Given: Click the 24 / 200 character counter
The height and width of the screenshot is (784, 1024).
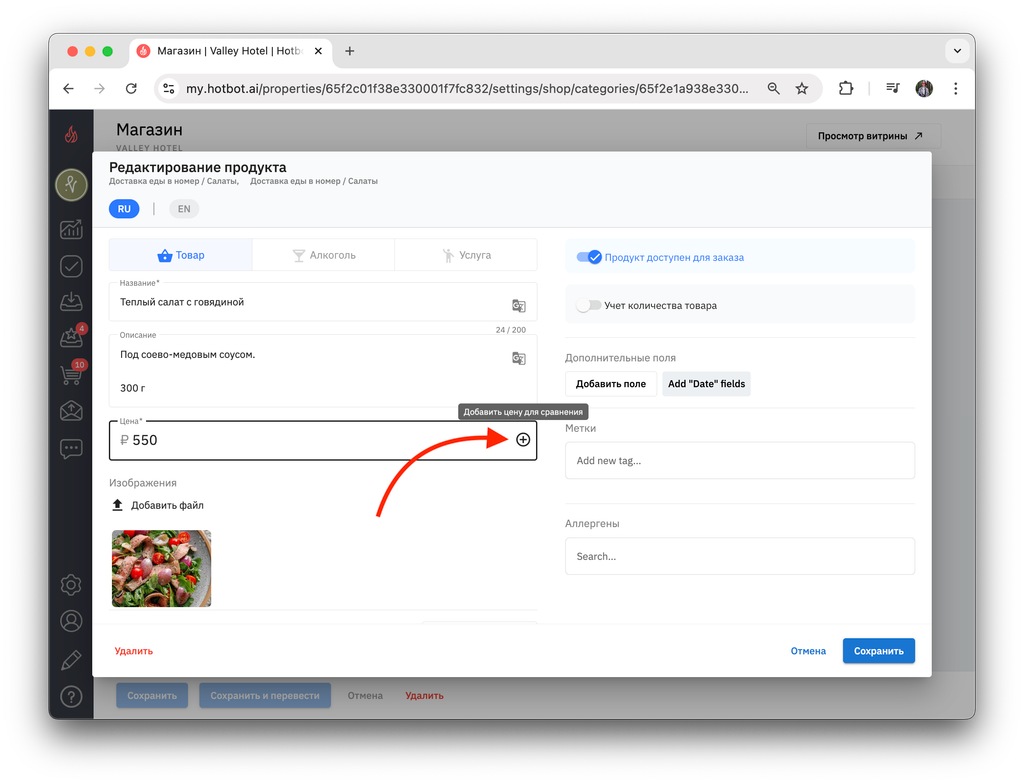Looking at the screenshot, I should (511, 330).
